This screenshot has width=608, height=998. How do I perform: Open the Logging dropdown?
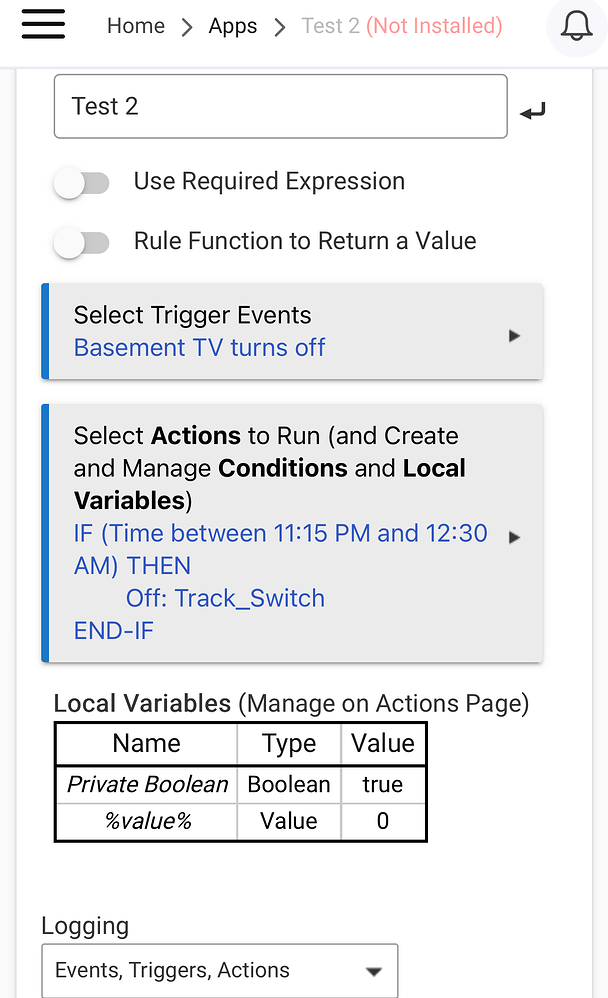(219, 969)
